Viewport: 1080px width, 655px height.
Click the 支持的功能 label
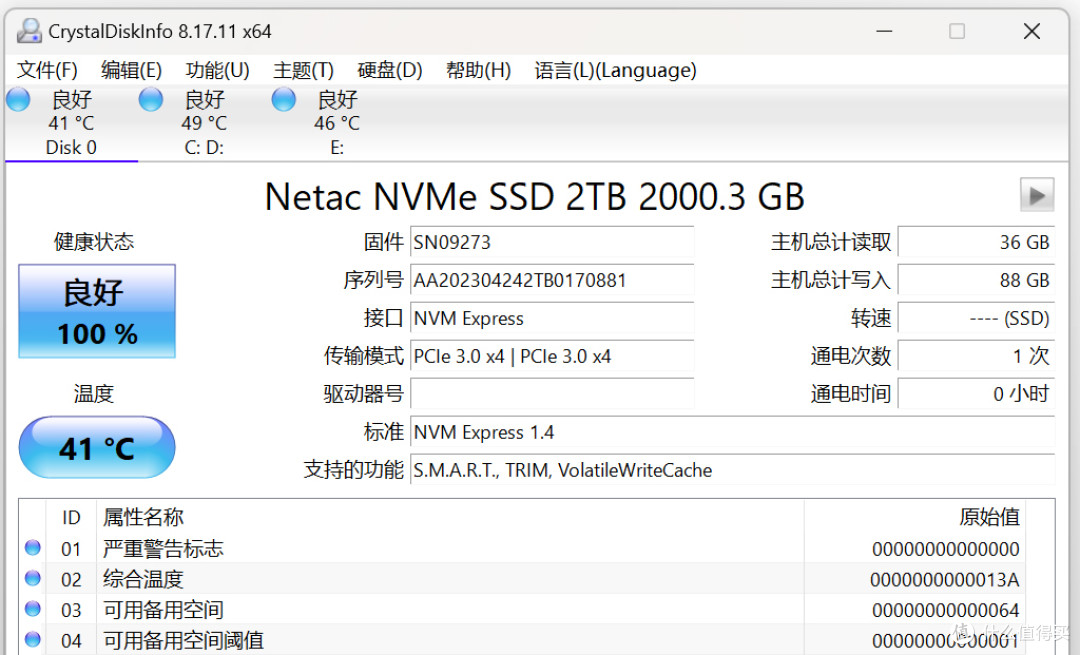354,470
